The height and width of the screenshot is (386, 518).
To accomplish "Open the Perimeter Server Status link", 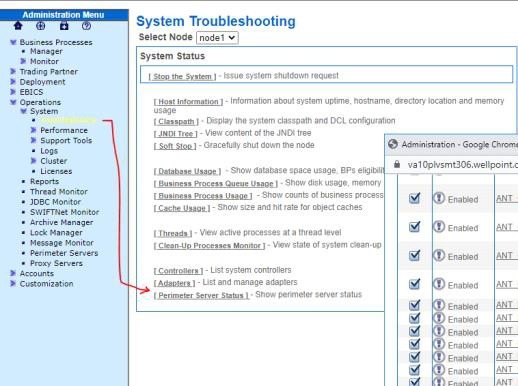I will click(x=201, y=296).
